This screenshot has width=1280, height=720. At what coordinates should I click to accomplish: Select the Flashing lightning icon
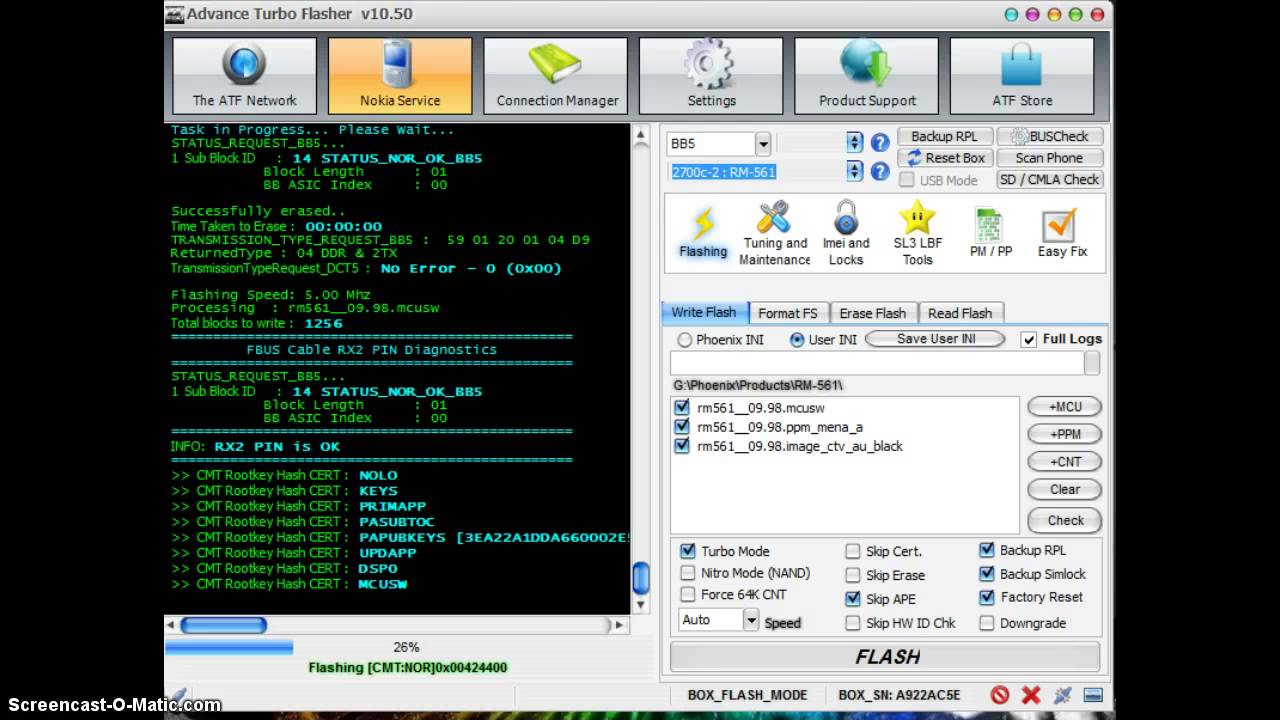tap(703, 232)
